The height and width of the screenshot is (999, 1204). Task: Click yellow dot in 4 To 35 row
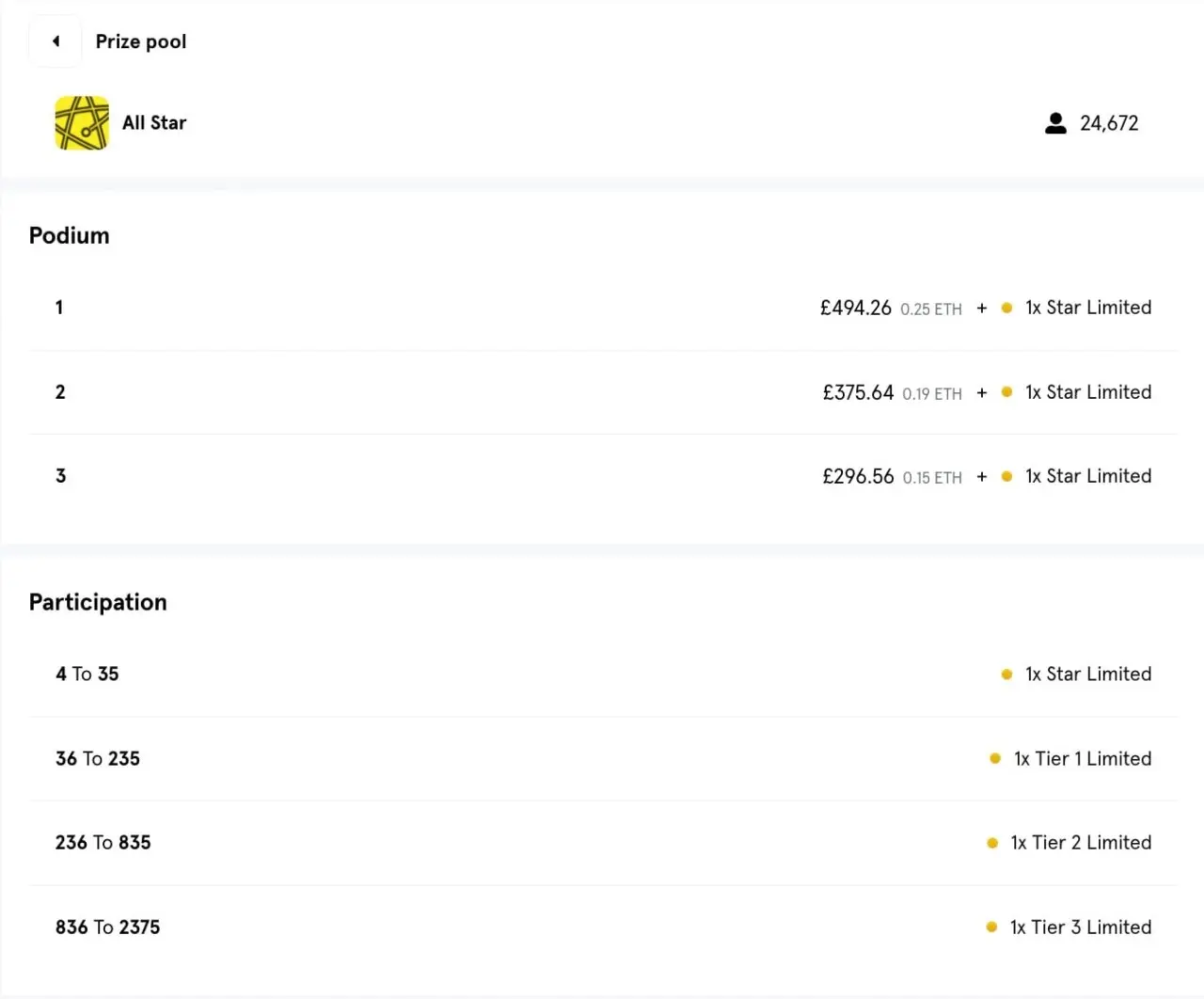pos(1006,674)
